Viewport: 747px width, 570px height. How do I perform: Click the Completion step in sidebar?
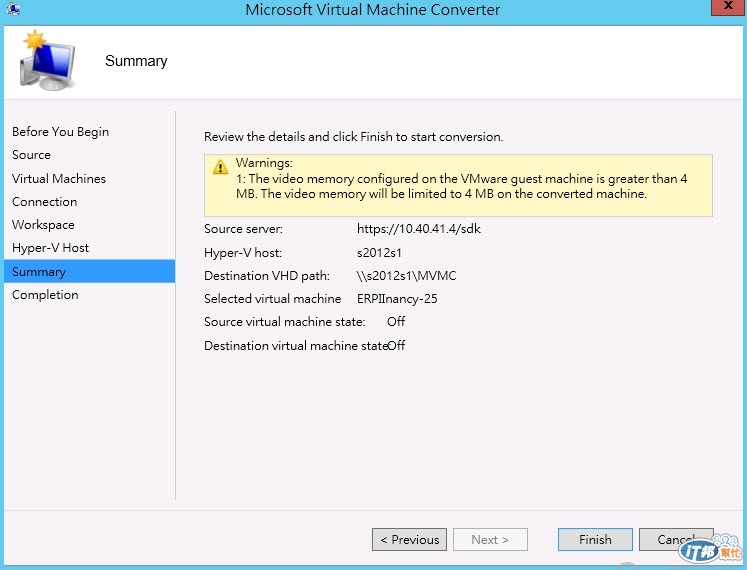point(45,295)
